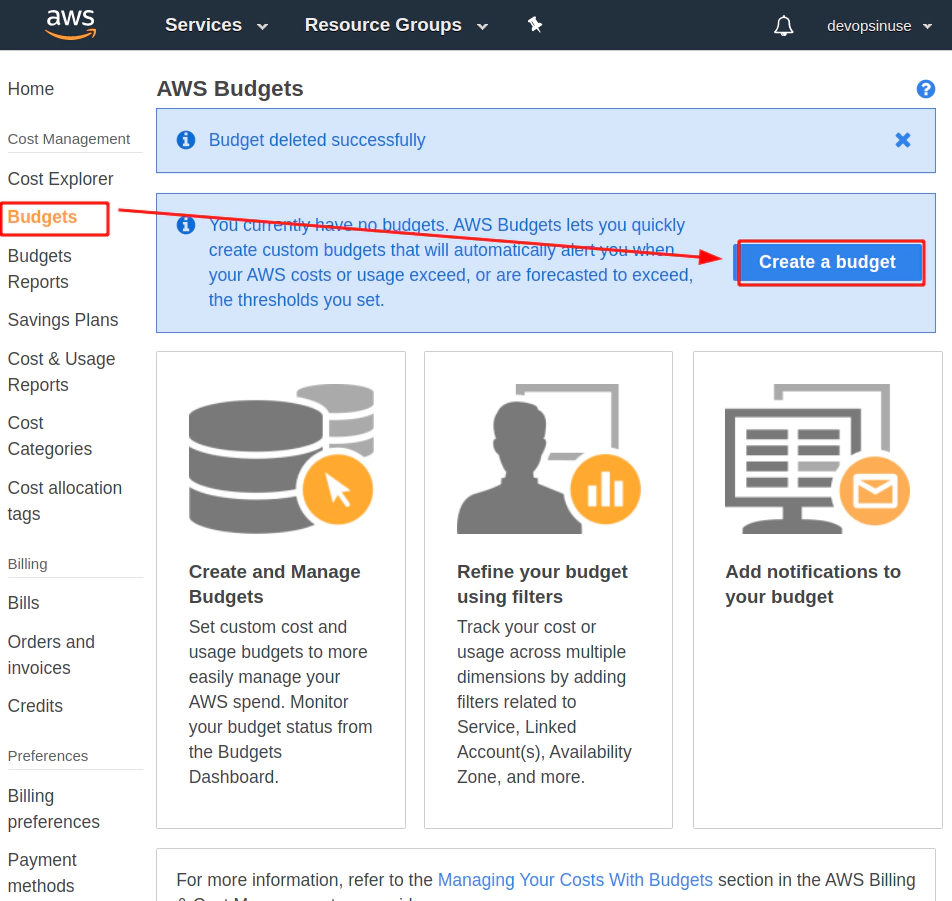The image size is (952, 901).
Task: Click the 'Billing' section label
Action: pos(27,564)
